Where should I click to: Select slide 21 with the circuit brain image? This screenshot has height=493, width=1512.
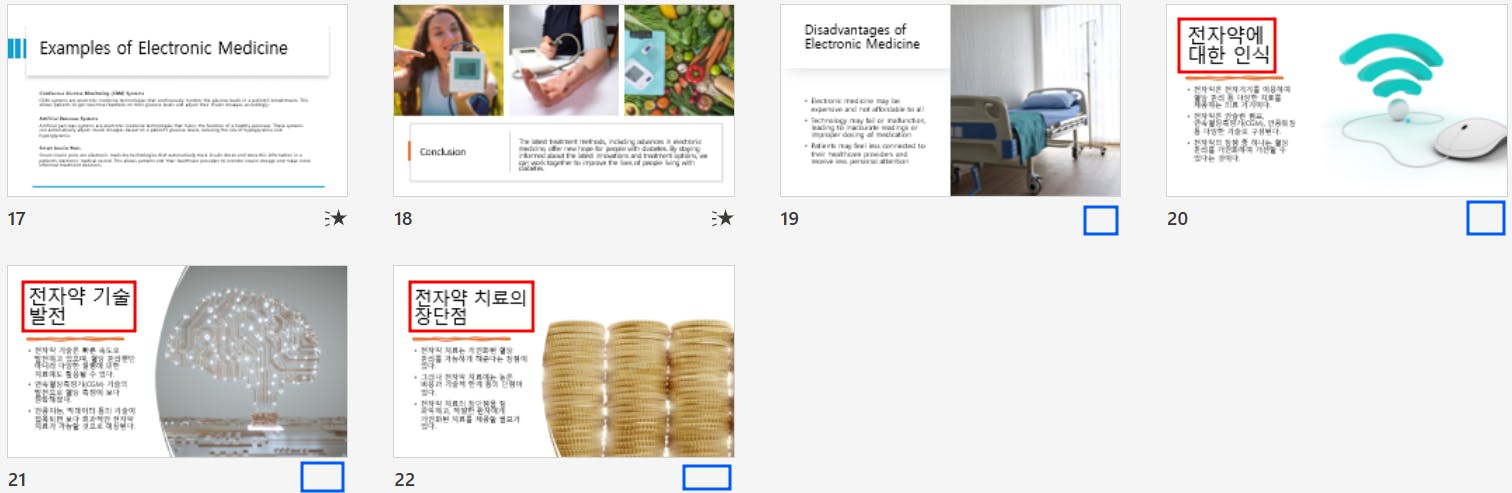click(177, 361)
